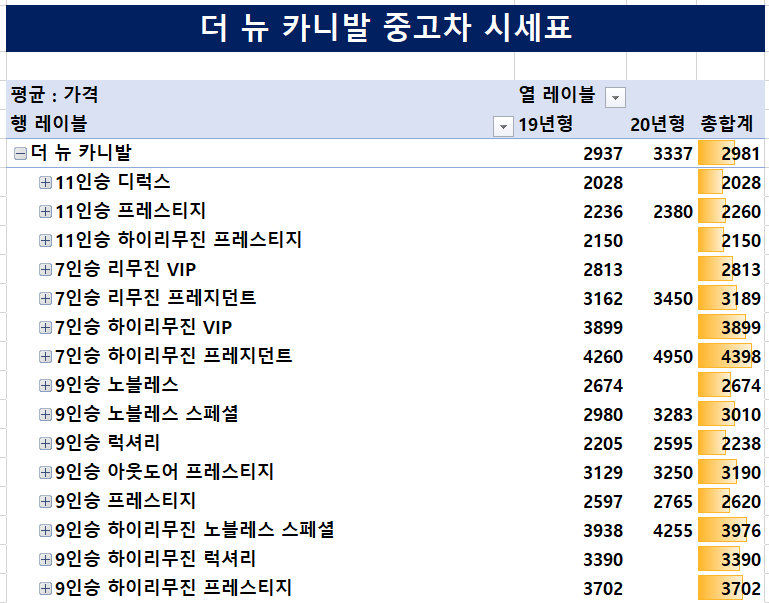Click the 4260 value cell
Image resolution: width=769 pixels, height=603 pixels.
[603, 356]
